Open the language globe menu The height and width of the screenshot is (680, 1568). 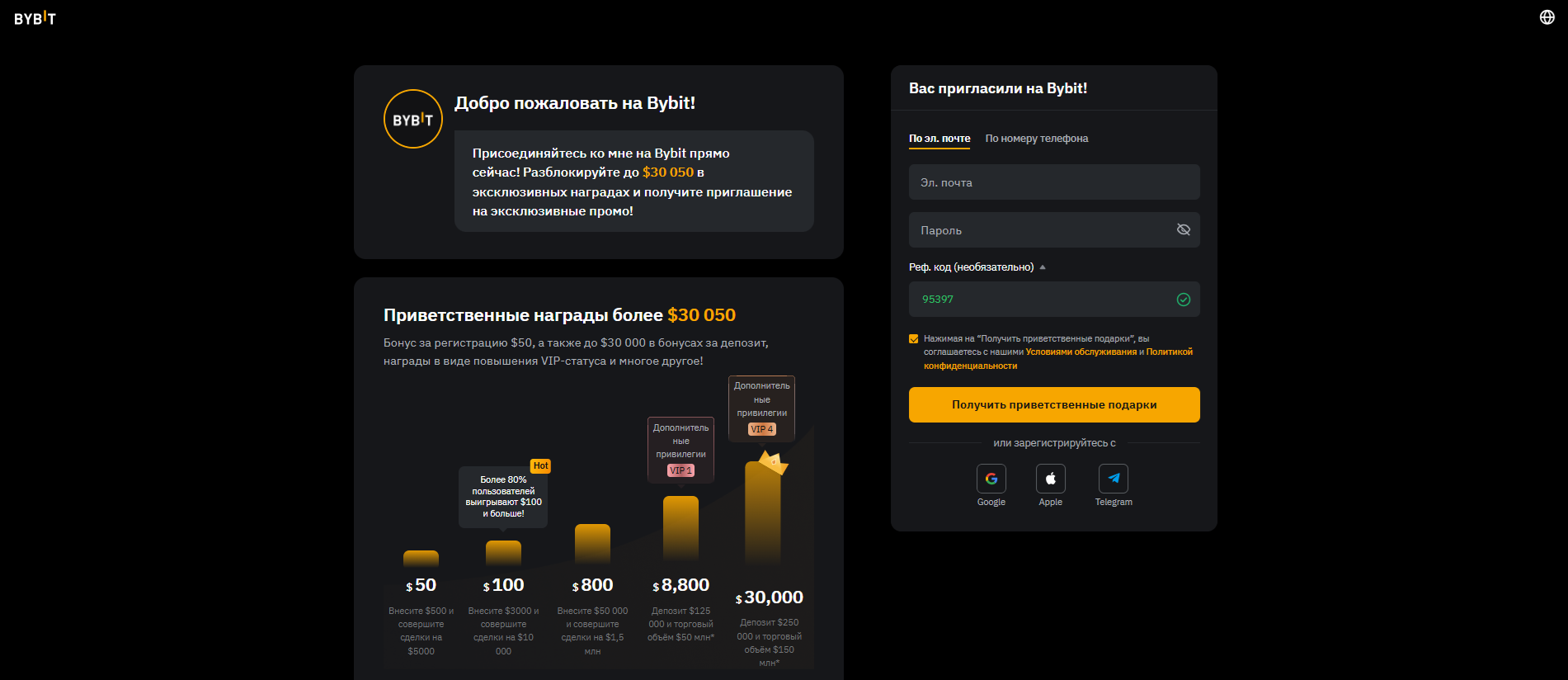pyautogui.click(x=1547, y=17)
